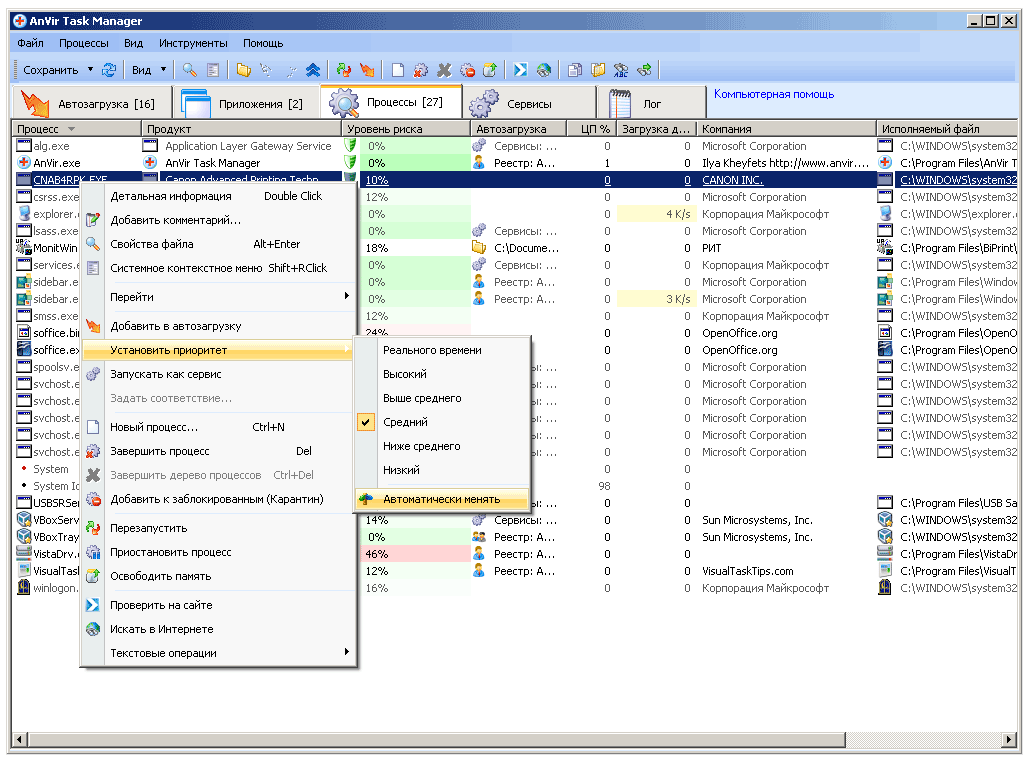Open the Компьютерная помощь link
This screenshot has height=758, width=1025.
[773, 95]
